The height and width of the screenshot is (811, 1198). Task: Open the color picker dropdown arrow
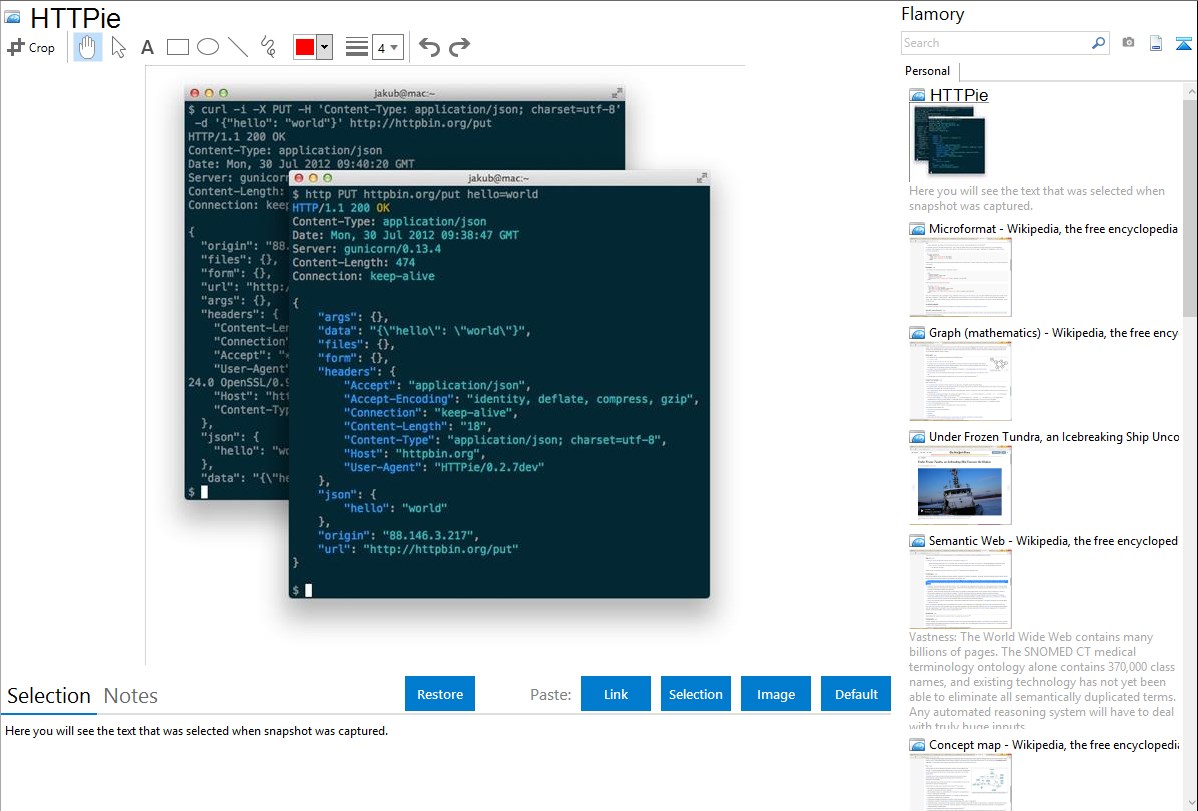tap(325, 47)
